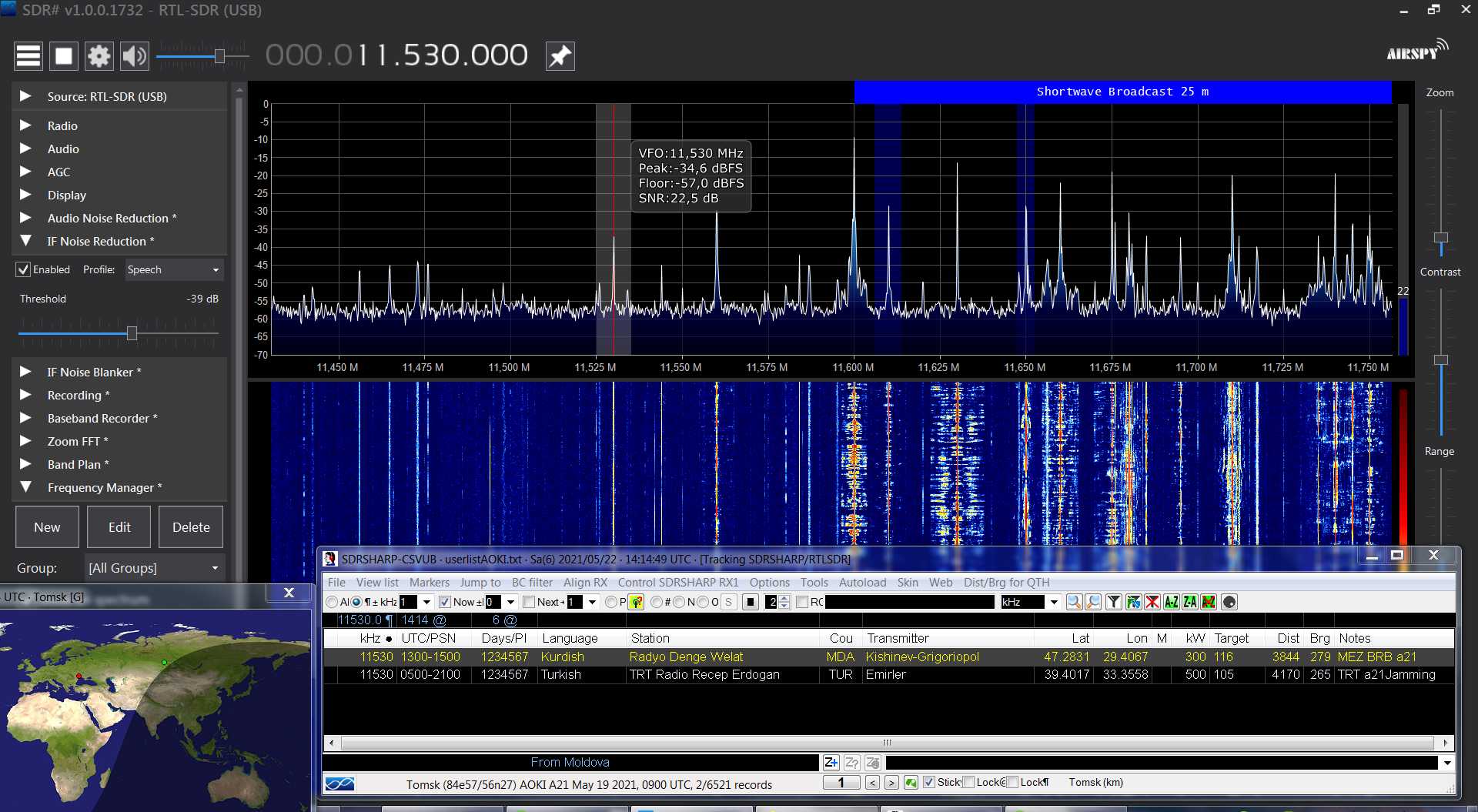Click the Z+ icon beside From Moldova

831,763
